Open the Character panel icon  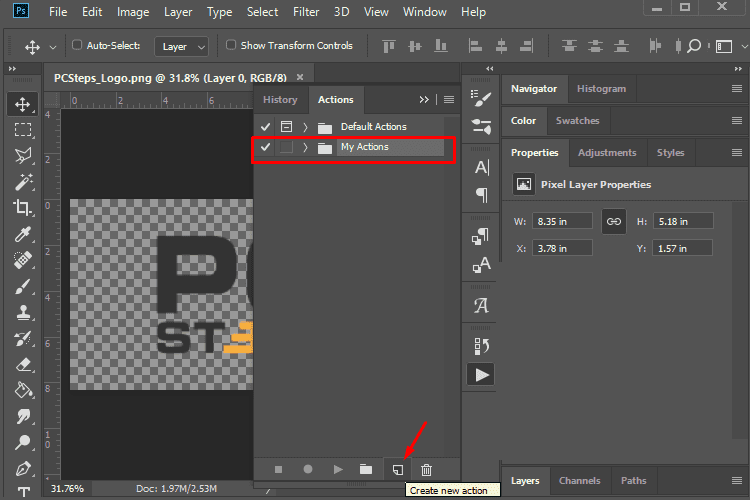click(481, 167)
